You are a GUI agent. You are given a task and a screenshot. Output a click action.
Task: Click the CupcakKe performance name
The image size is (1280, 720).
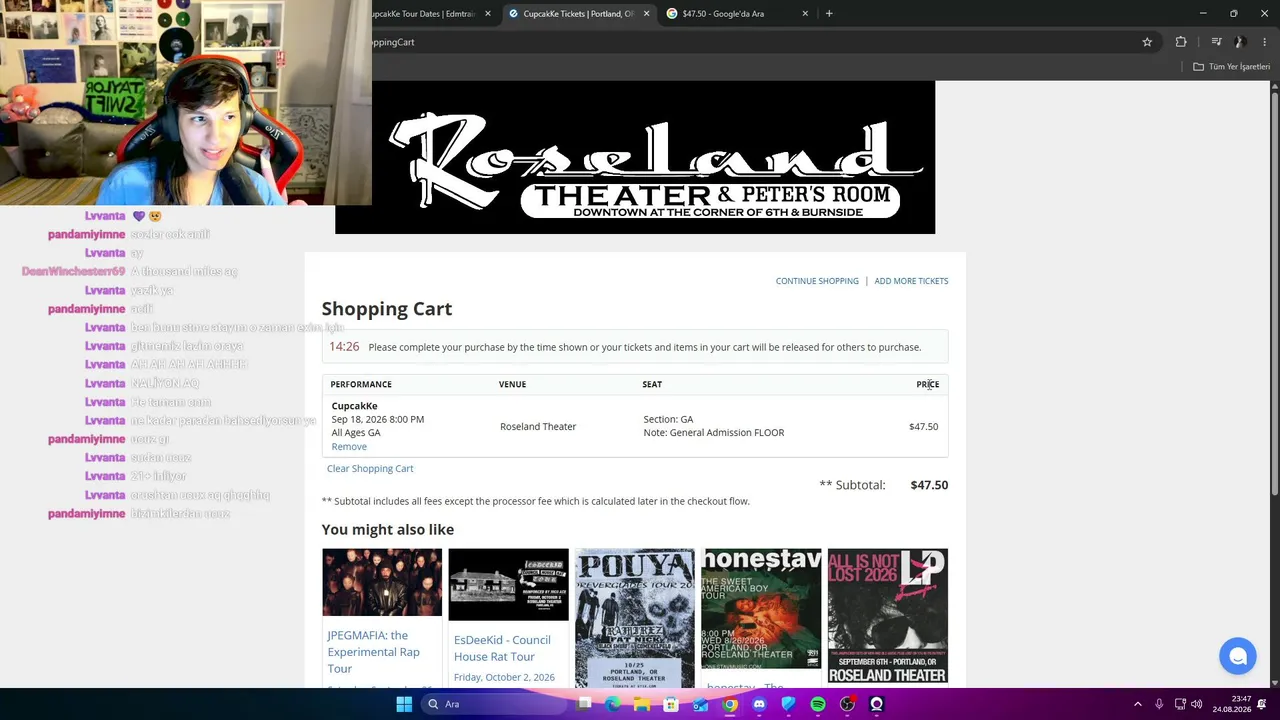click(x=354, y=406)
